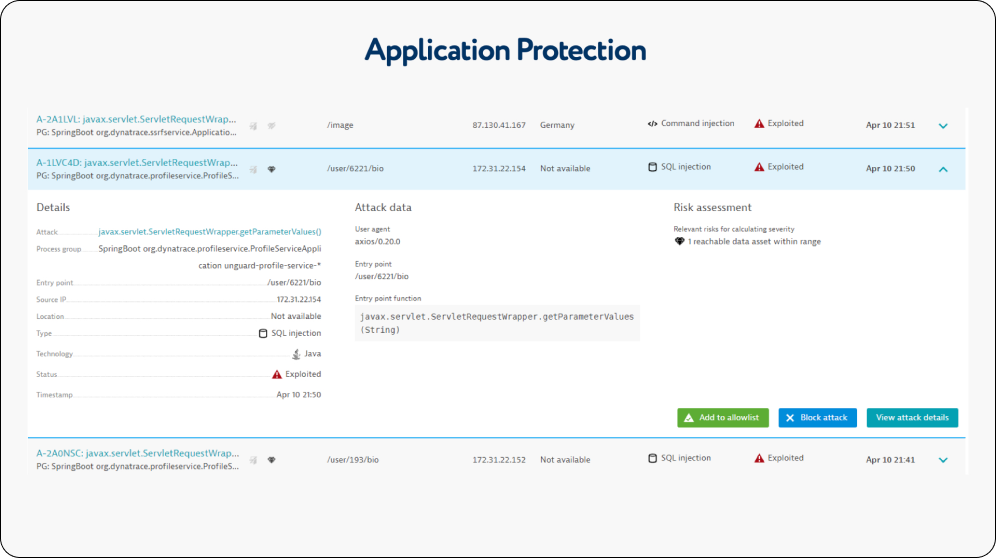Open the A-2A0NSC attack title link
This screenshot has height=558, width=996.
(x=137, y=453)
